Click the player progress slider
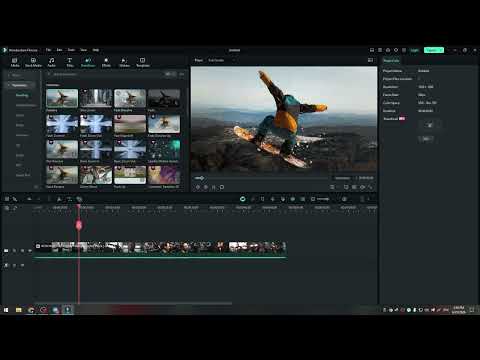Image resolution: width=480 pixels, height=360 pixels. point(262,178)
